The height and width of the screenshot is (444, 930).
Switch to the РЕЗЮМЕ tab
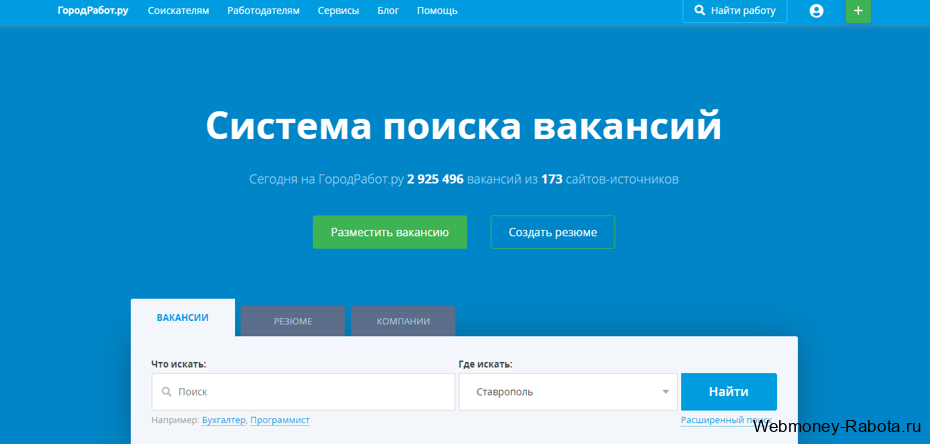coord(292,321)
